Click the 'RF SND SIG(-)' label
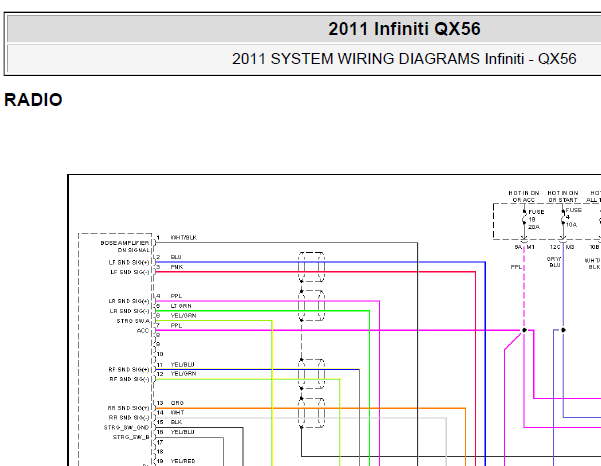The image size is (601, 466). pyautogui.click(x=129, y=379)
